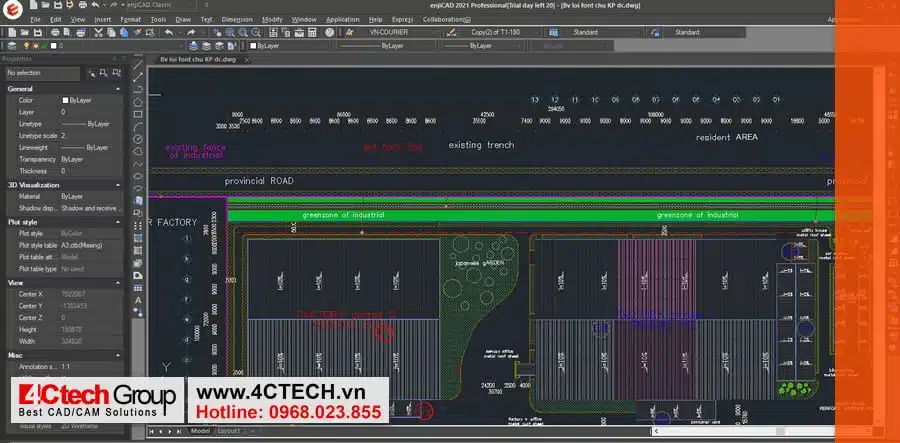Screen dimensions: 900x443
Task: Select the Spline tool in draw toolbar
Action: click(x=138, y=164)
